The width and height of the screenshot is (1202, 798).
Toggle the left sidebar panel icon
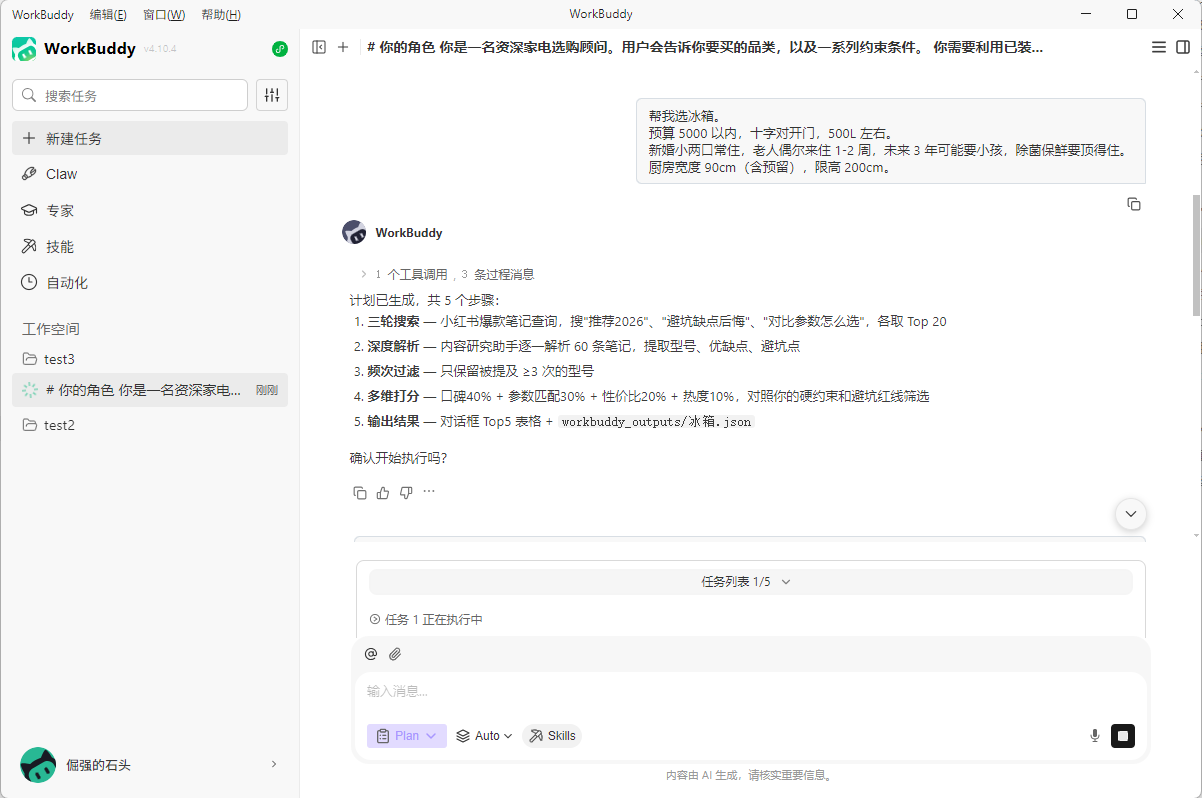[319, 47]
